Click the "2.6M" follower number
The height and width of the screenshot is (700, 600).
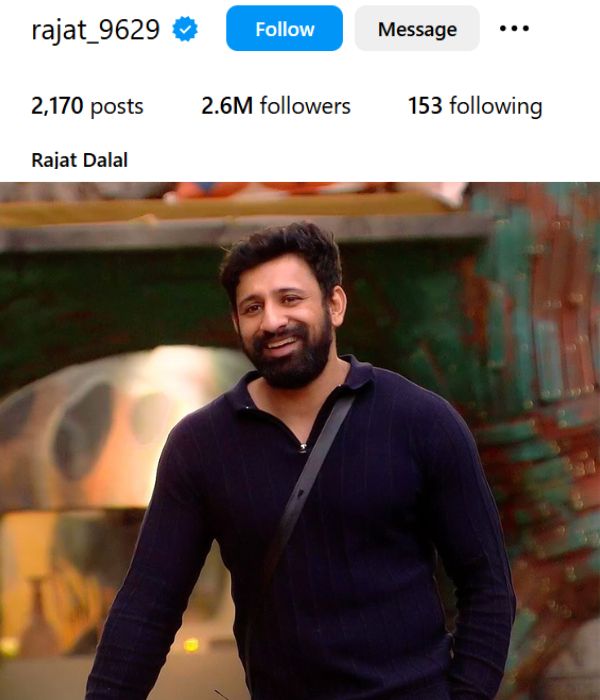point(227,106)
